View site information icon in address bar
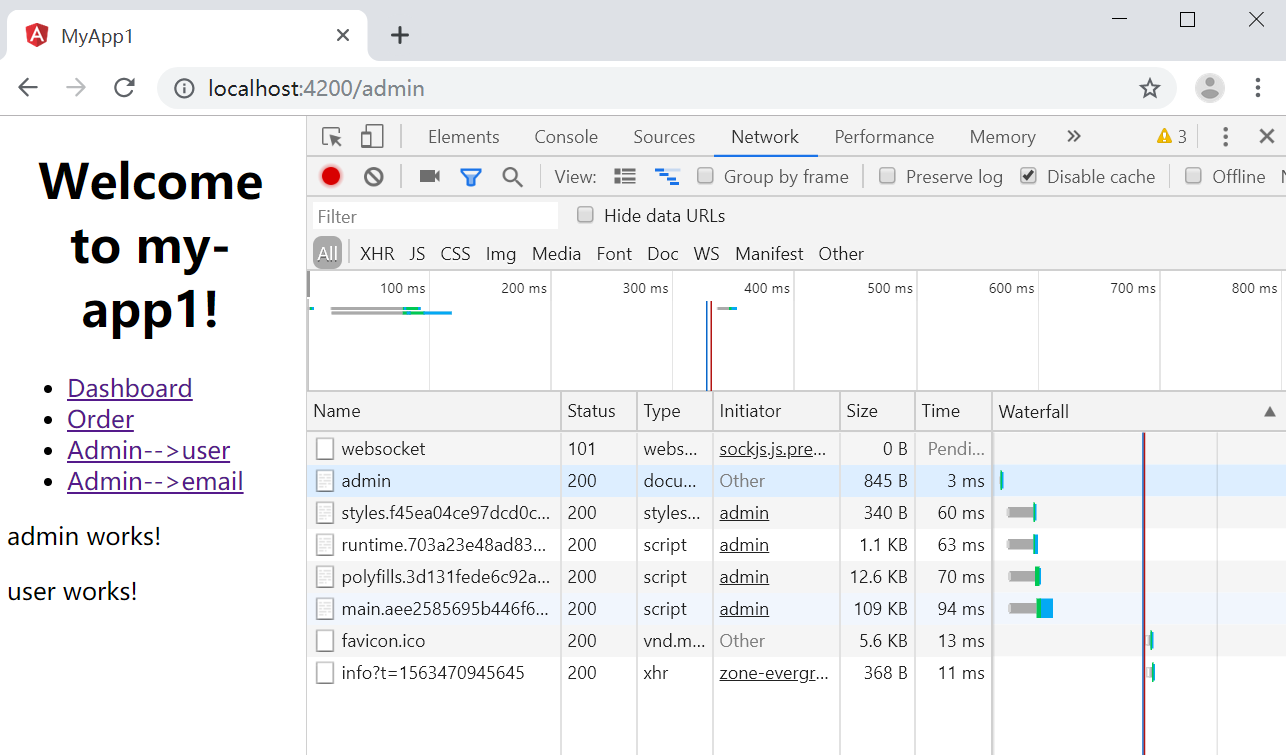 pyautogui.click(x=184, y=88)
